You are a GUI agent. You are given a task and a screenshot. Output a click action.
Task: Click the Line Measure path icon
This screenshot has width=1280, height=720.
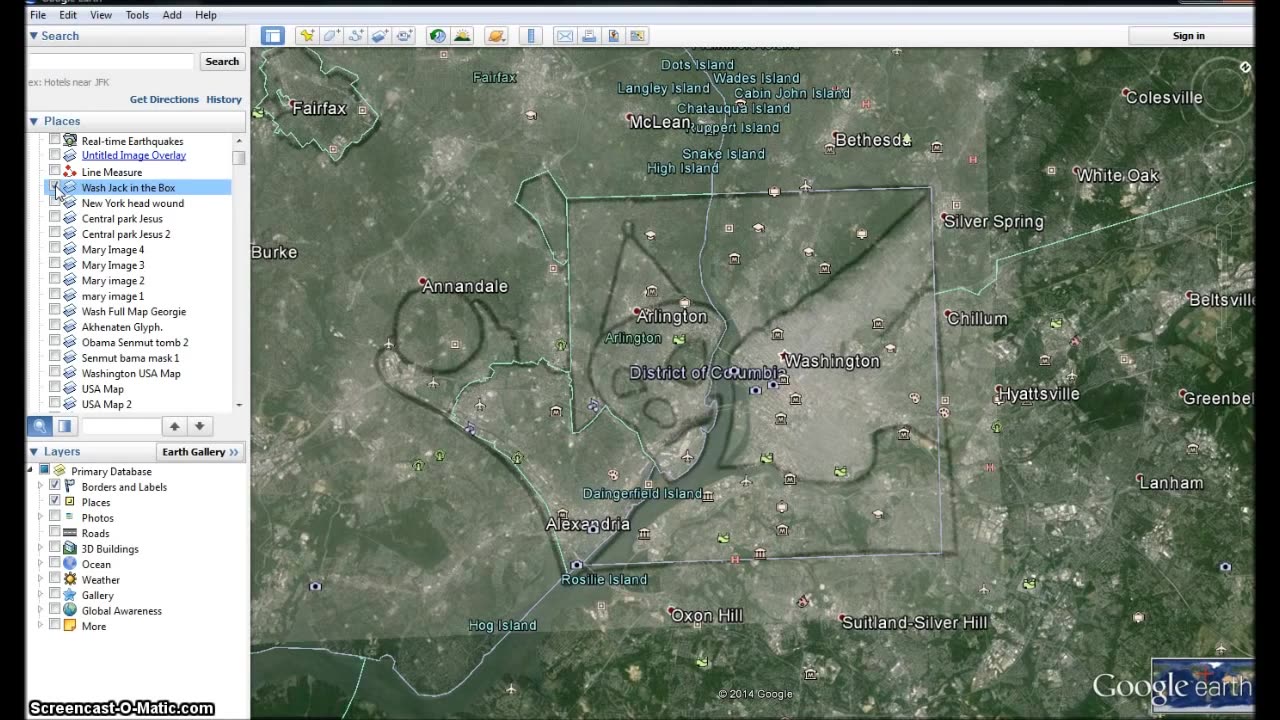70,172
